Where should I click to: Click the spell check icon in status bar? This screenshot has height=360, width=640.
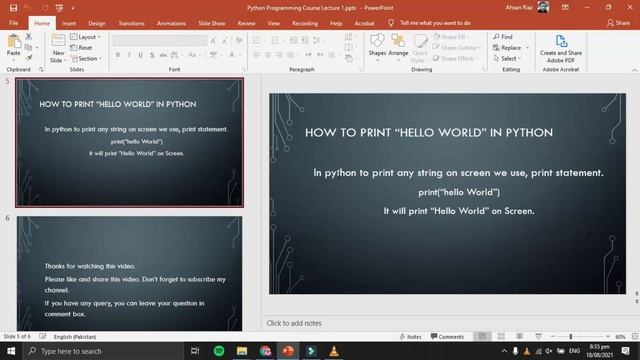[x=42, y=336]
